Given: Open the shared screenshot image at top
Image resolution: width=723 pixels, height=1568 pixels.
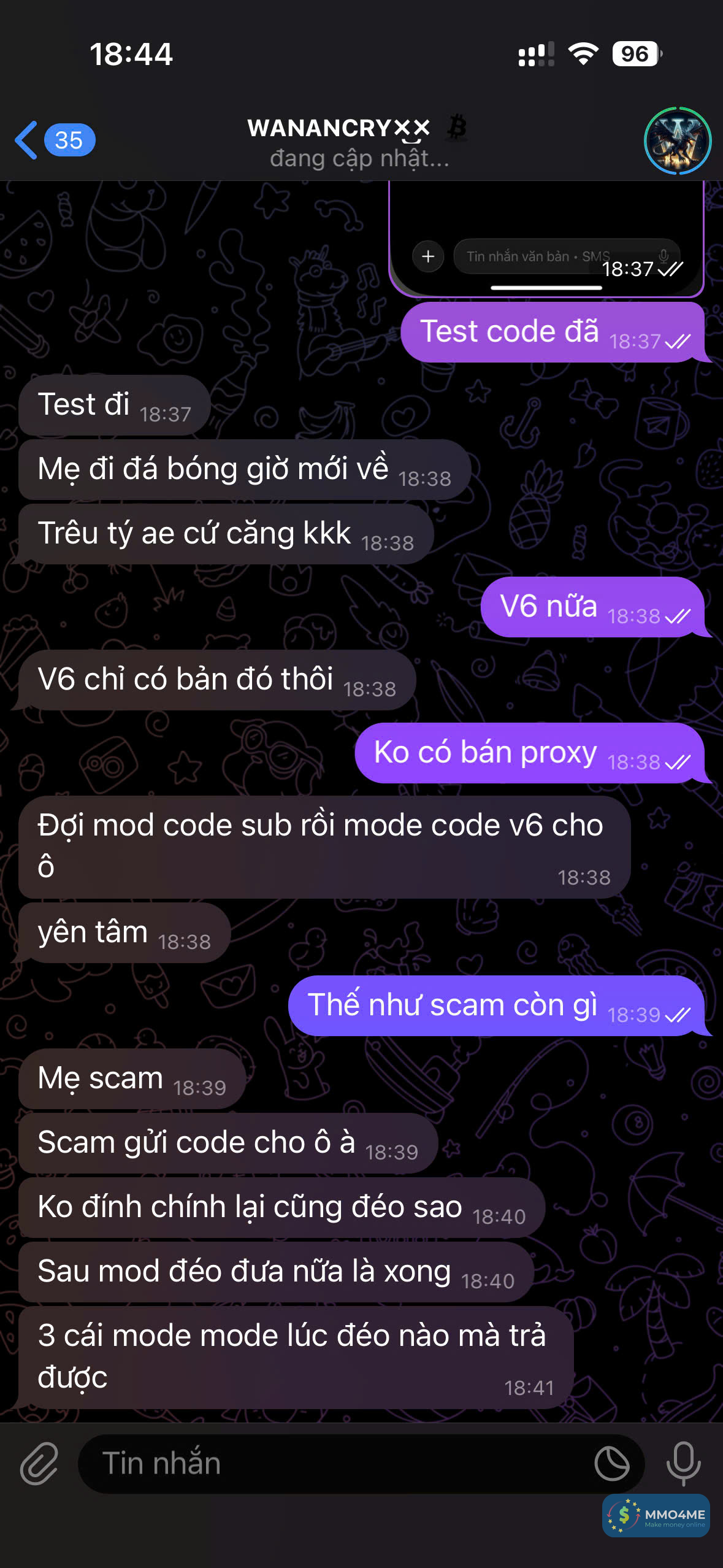Looking at the screenshot, I should (x=546, y=239).
